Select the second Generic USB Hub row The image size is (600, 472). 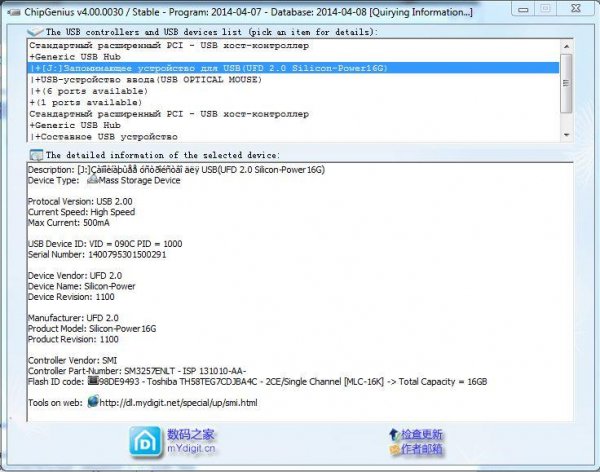(294, 125)
